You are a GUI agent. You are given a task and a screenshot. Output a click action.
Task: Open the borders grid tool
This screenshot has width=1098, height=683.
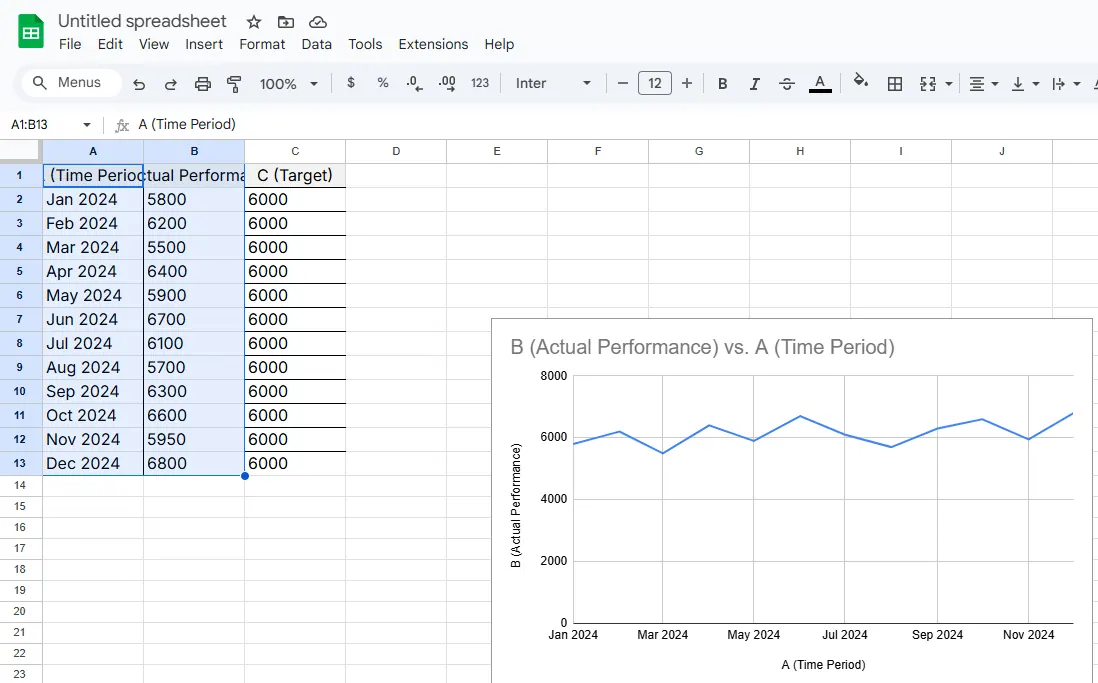(895, 84)
